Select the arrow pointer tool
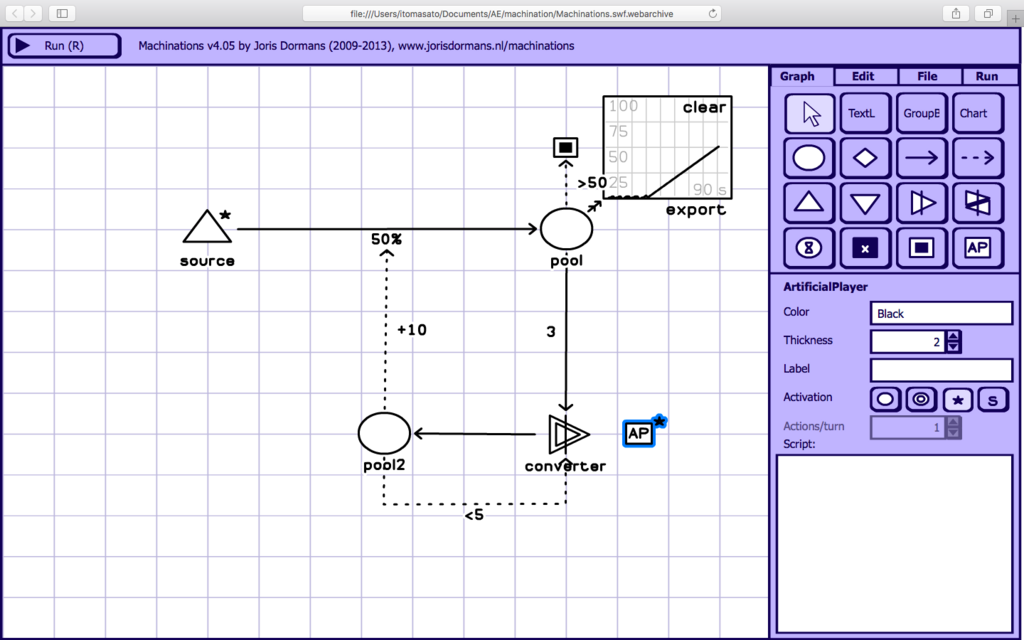 tap(809, 114)
